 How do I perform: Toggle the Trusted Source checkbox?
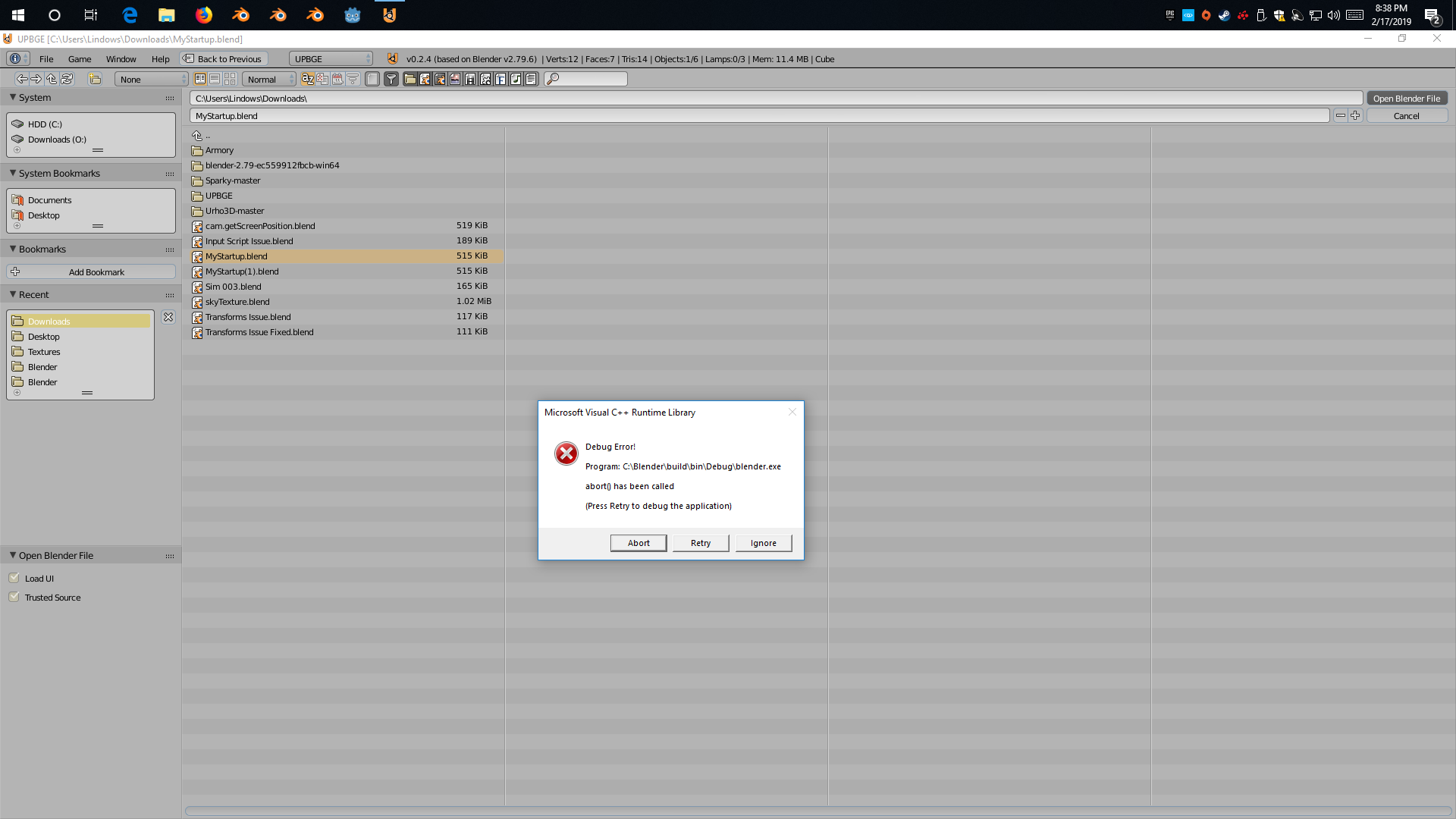pos(14,597)
